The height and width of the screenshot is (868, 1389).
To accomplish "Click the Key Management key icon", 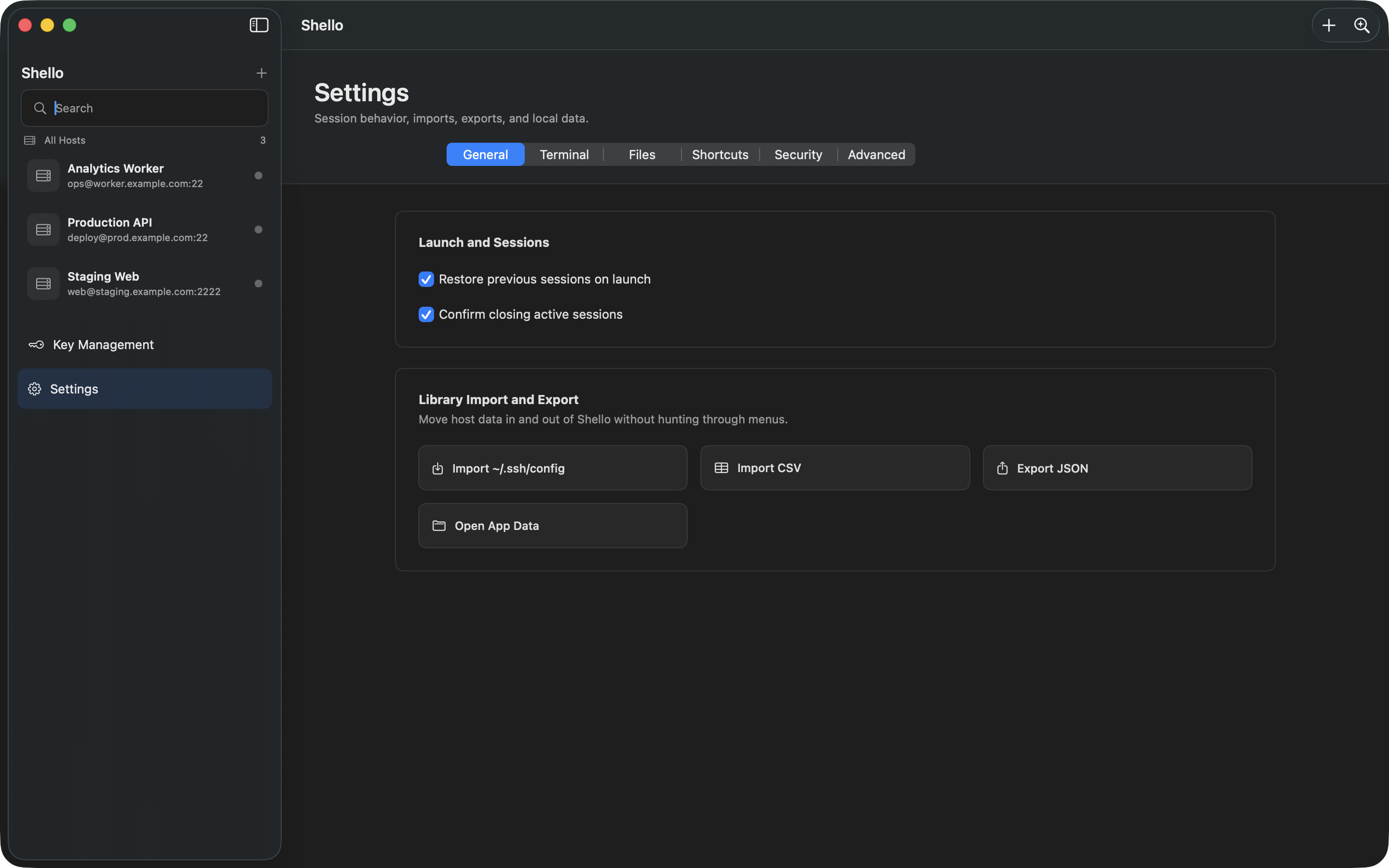I will coord(36,344).
